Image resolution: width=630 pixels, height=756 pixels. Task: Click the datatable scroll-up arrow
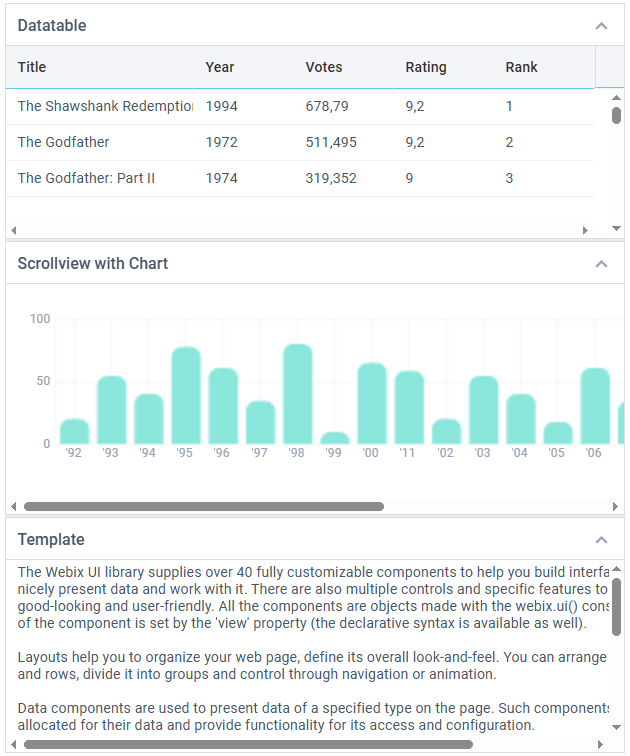point(616,97)
